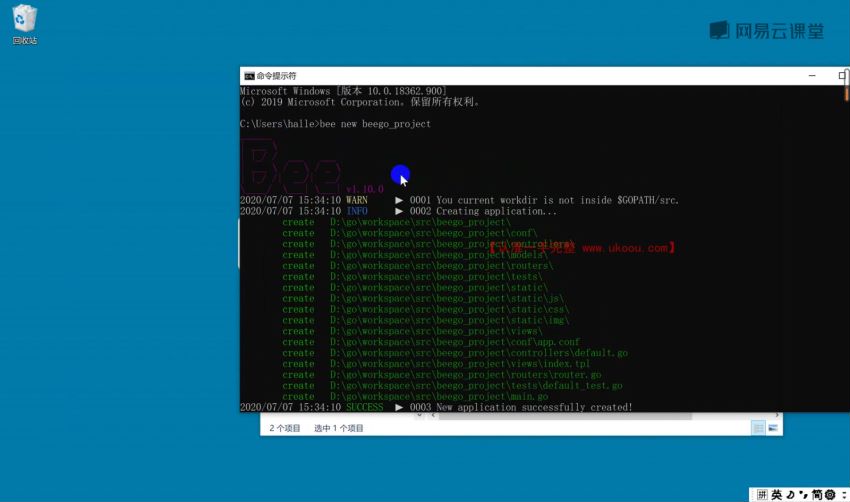Click the create line for tests\default_test.go
The image size is (850, 502).
click(x=452, y=385)
